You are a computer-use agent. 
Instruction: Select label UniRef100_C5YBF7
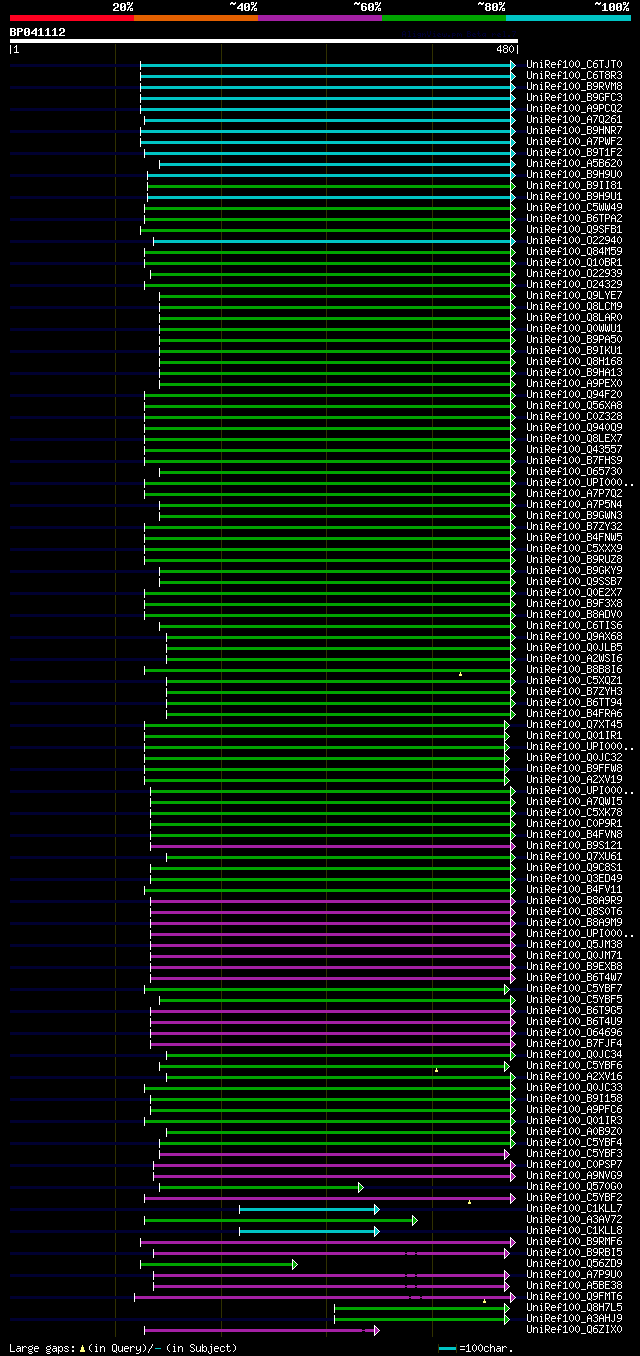pyautogui.click(x=574, y=988)
